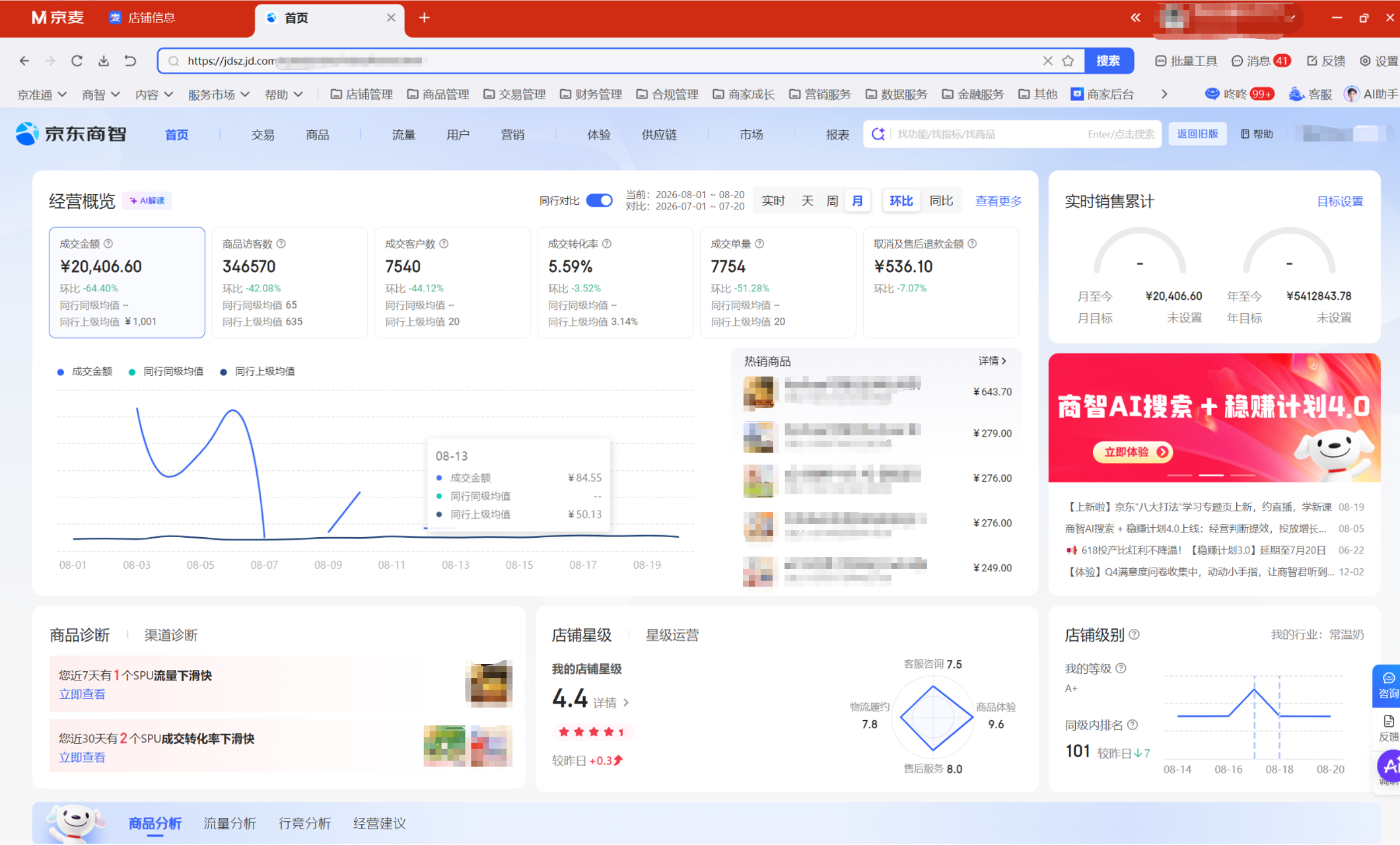Expand the 商智 dropdown menu
The image size is (1400, 845).
coord(100,94)
